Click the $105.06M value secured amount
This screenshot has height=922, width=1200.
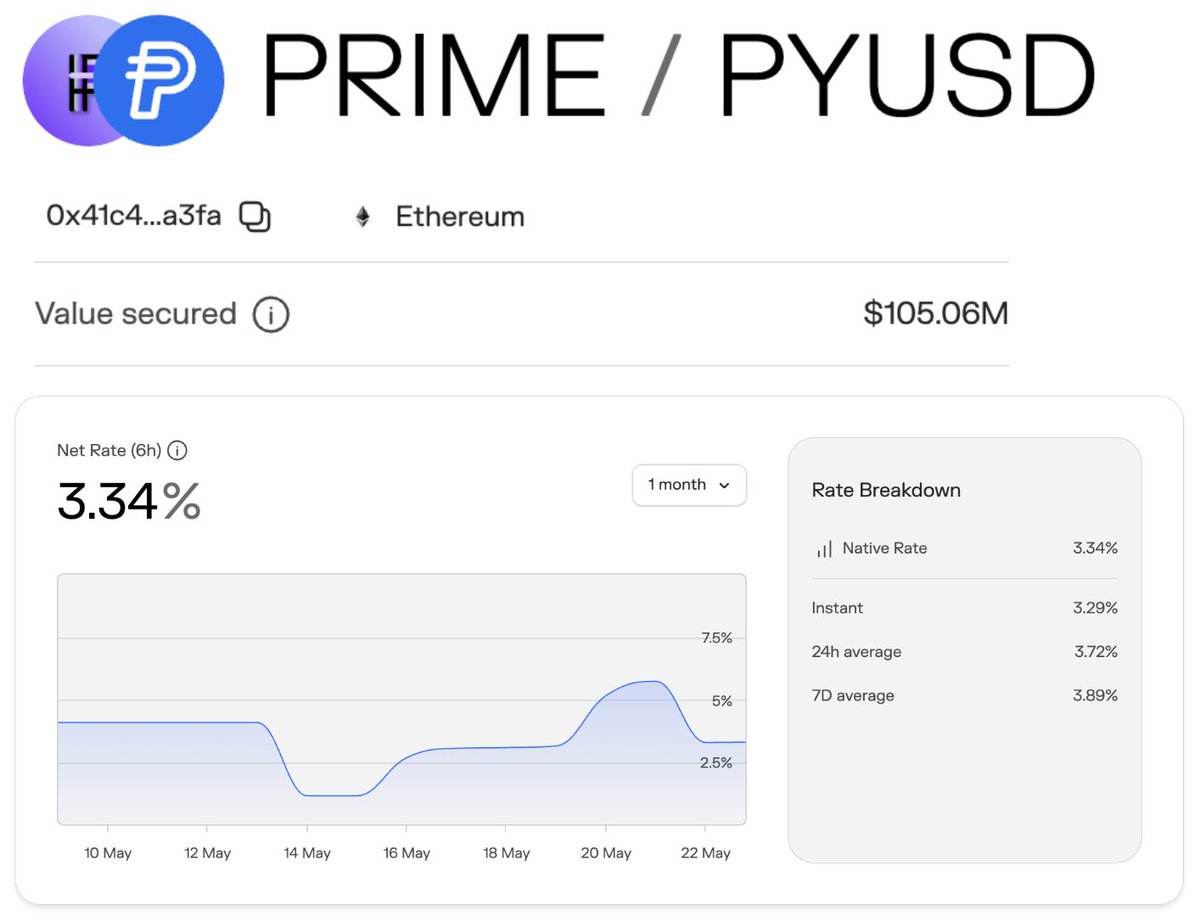[936, 314]
